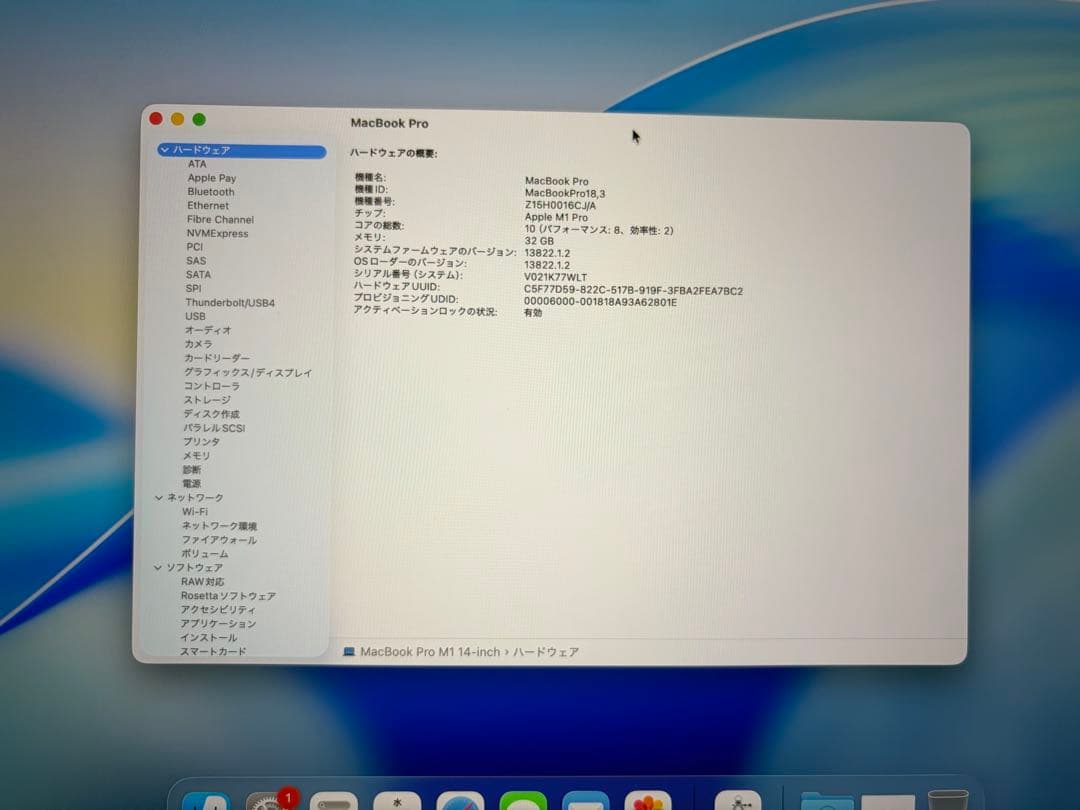Screen dimensions: 1080x810
Task: Click the model ID value MacBookPro18,3
Action: [565, 194]
